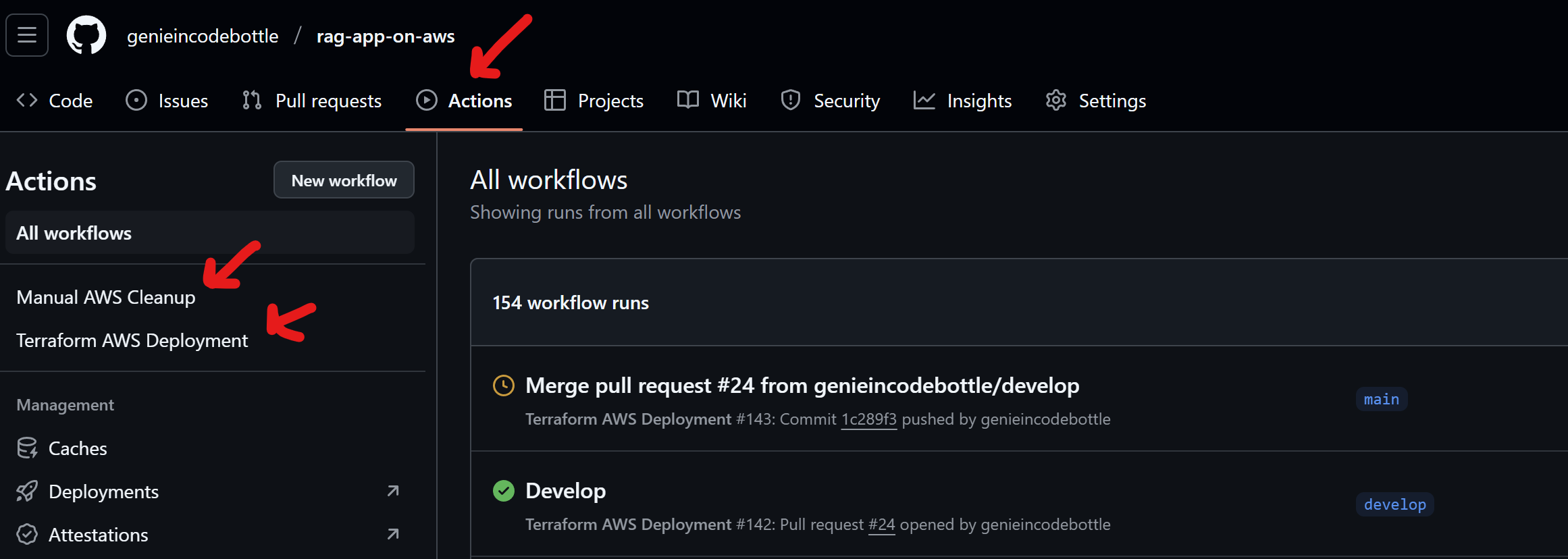Click the Caches database icon
Screen dimensions: 1568x559
[x=27, y=448]
